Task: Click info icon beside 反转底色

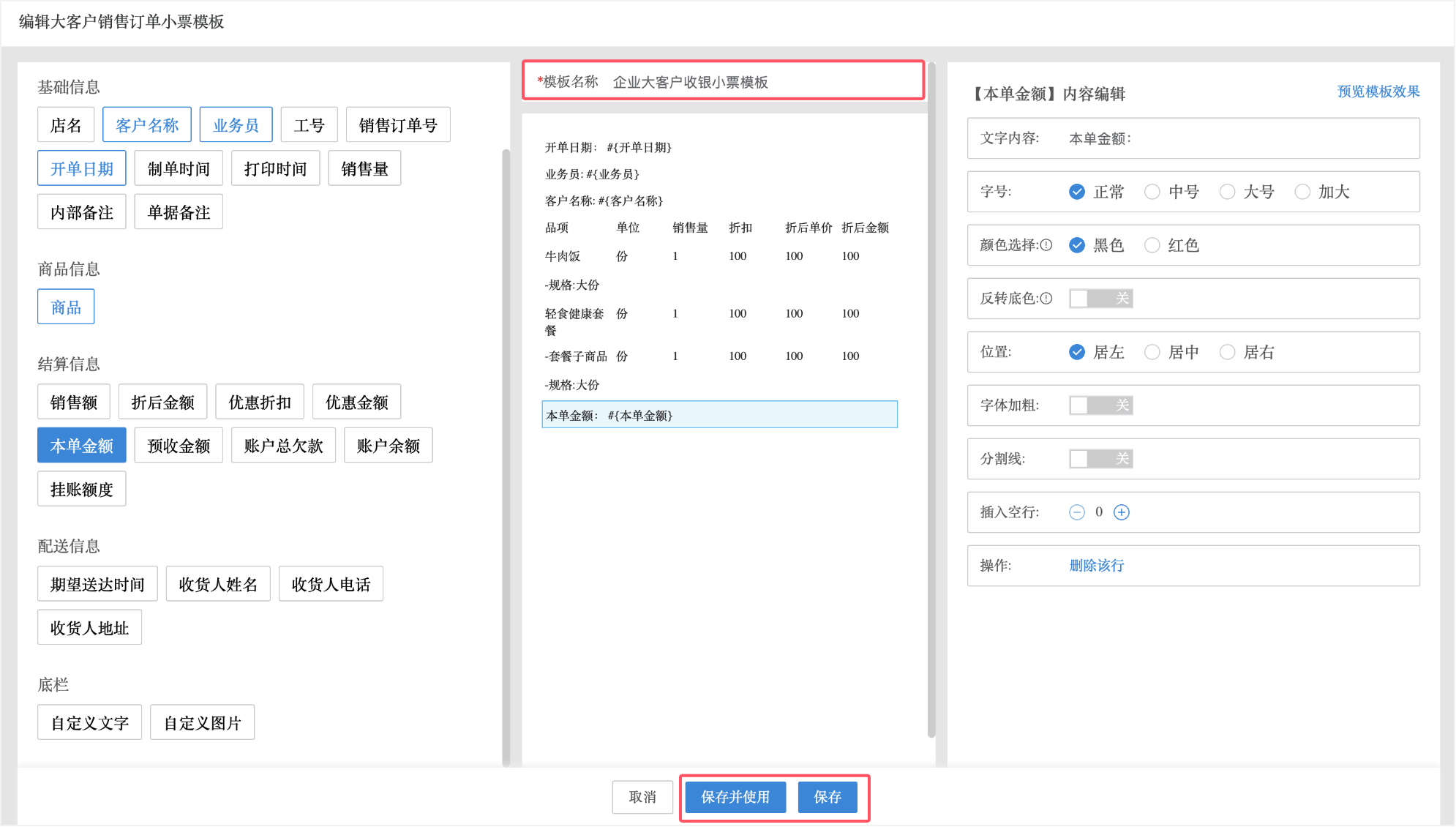Action: tap(1046, 299)
